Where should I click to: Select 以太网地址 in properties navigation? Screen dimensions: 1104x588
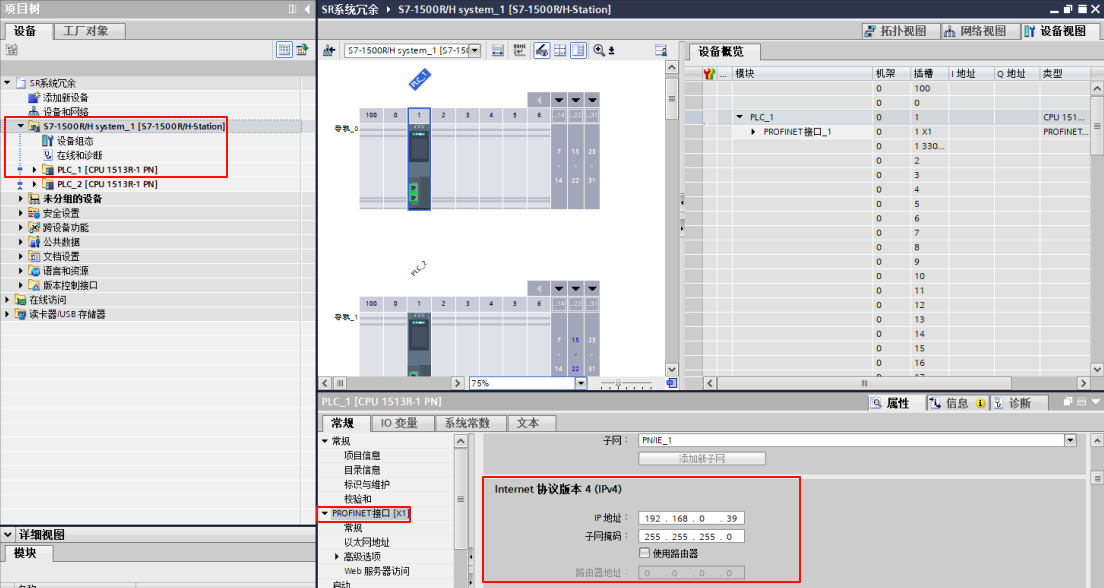tap(366, 542)
